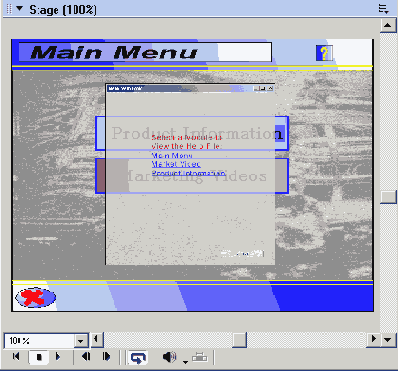Click the horizontal scrollbar right arrow
The width and height of the screenshot is (398, 371).
(x=374, y=340)
